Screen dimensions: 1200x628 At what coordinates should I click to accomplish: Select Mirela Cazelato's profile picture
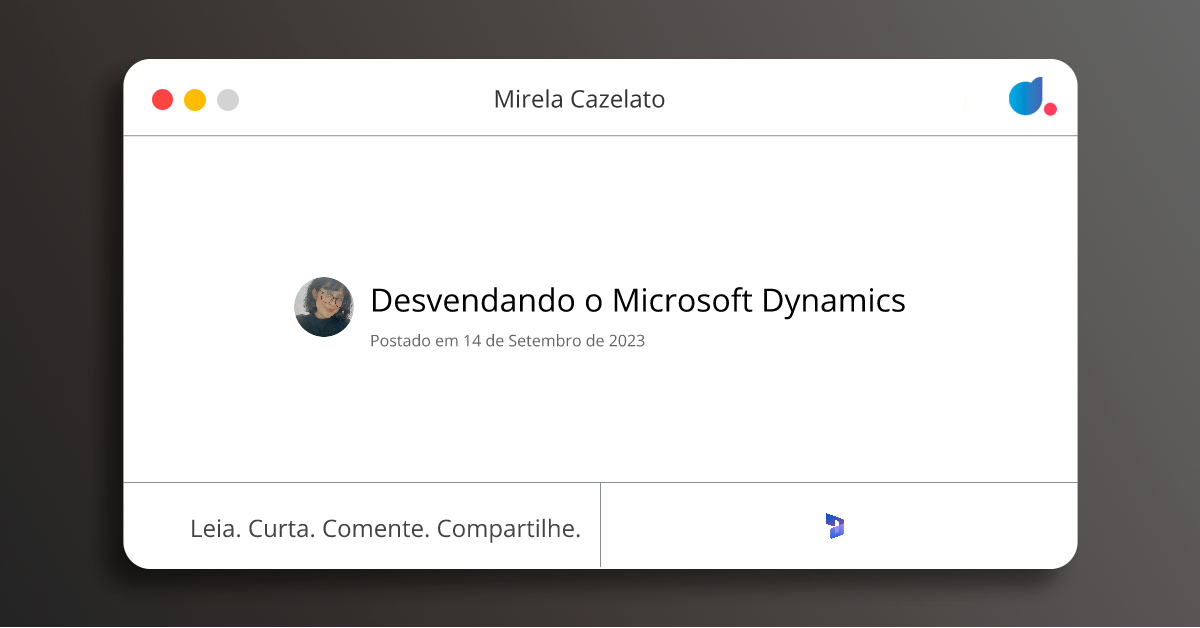[x=323, y=307]
